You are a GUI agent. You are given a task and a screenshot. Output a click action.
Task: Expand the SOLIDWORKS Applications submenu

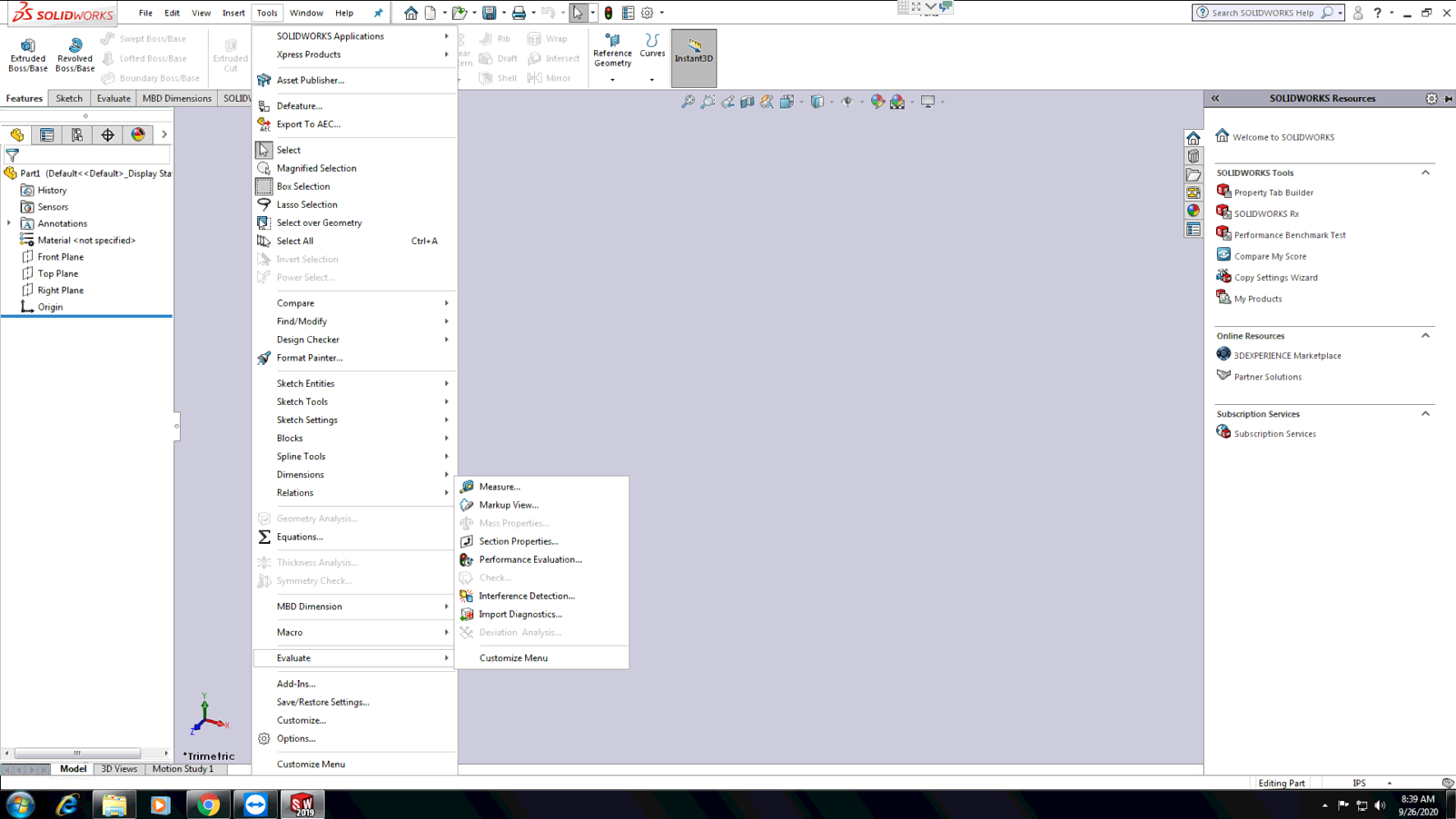(x=355, y=36)
